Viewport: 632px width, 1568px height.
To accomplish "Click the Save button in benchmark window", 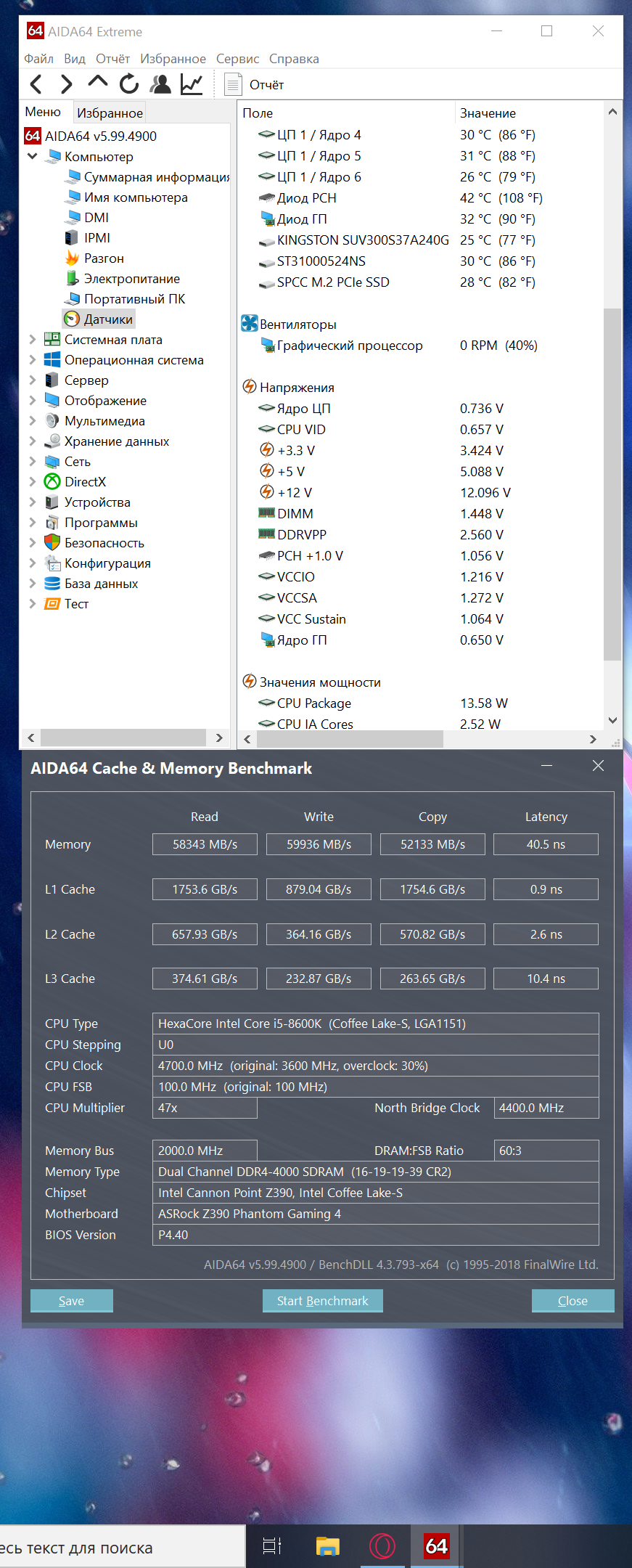I will 71,1301.
